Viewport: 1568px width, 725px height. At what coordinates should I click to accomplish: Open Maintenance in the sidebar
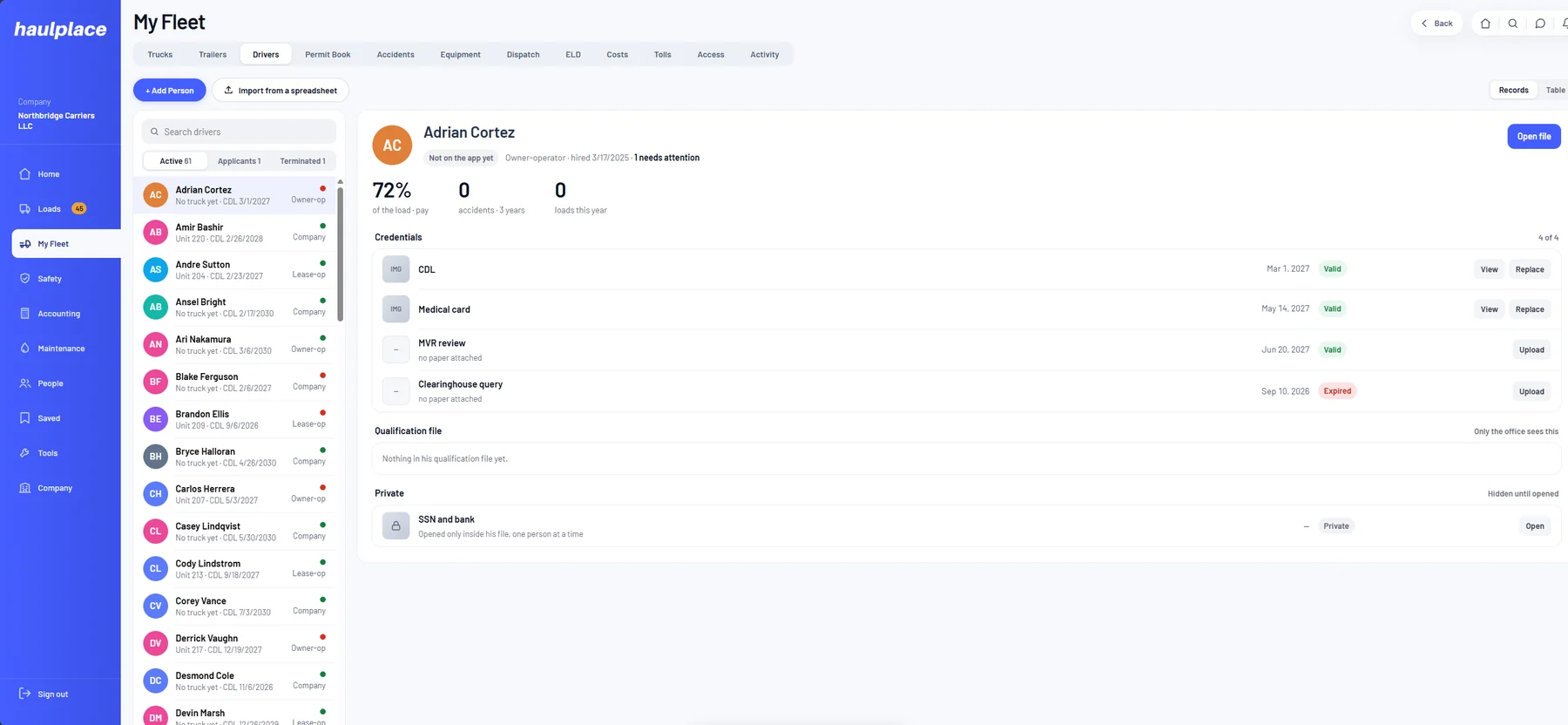[61, 349]
